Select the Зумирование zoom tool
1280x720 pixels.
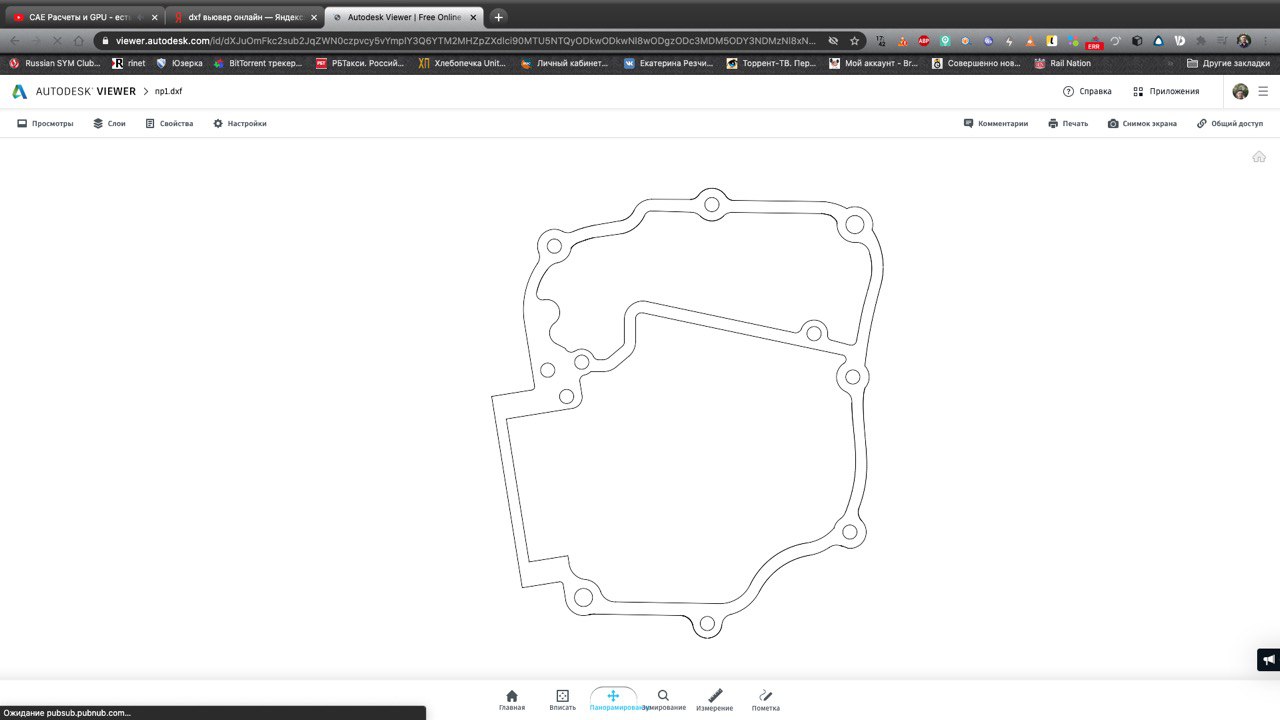point(664,700)
